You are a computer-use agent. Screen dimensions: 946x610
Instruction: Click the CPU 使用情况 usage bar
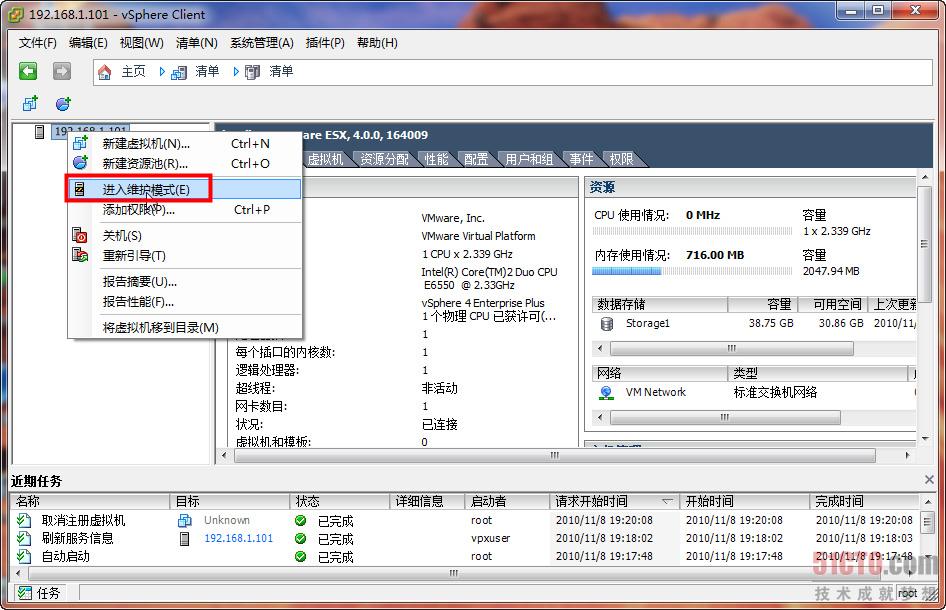coord(692,231)
